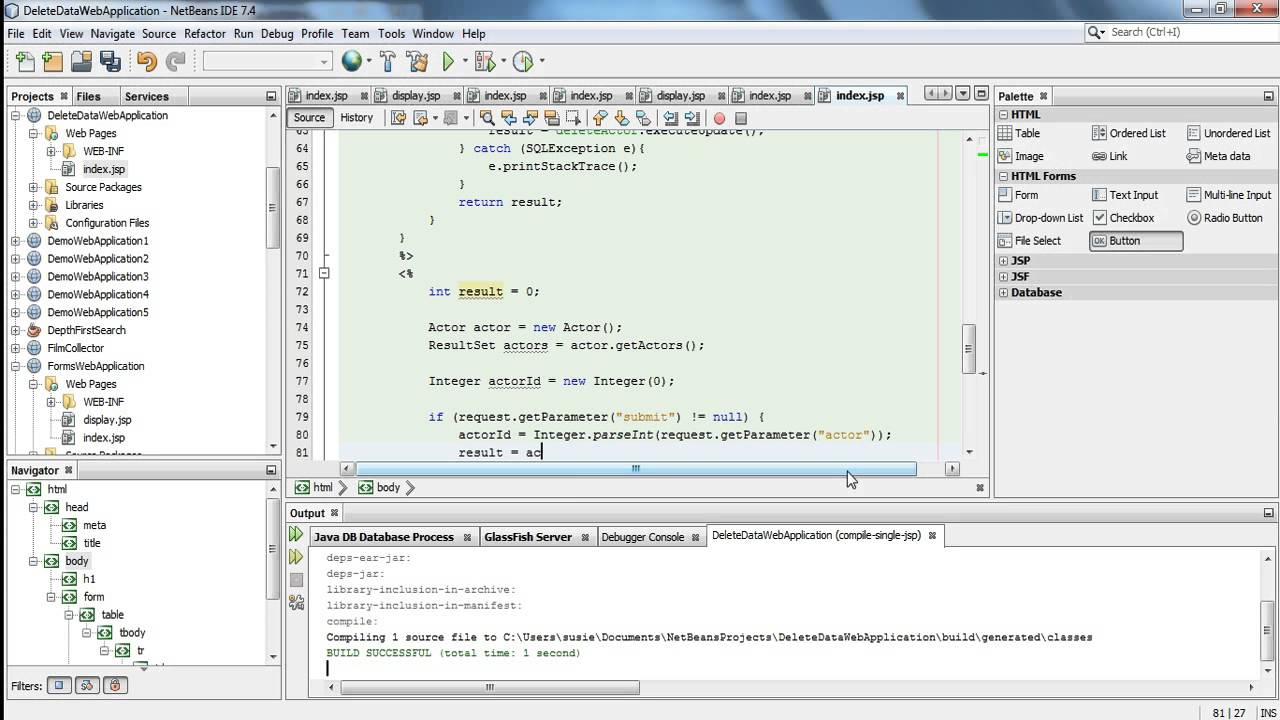This screenshot has width=1280, height=720.
Task: Click Find Previous Occurrence icon
Action: point(510,118)
